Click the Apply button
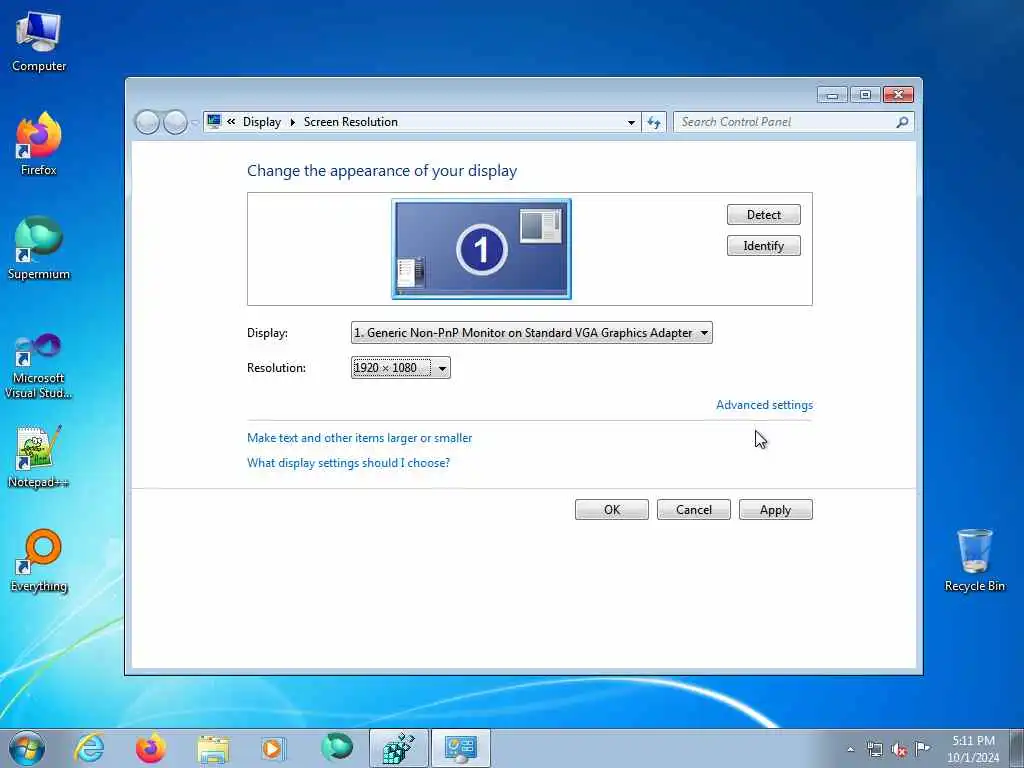The height and width of the screenshot is (768, 1024). pos(776,510)
